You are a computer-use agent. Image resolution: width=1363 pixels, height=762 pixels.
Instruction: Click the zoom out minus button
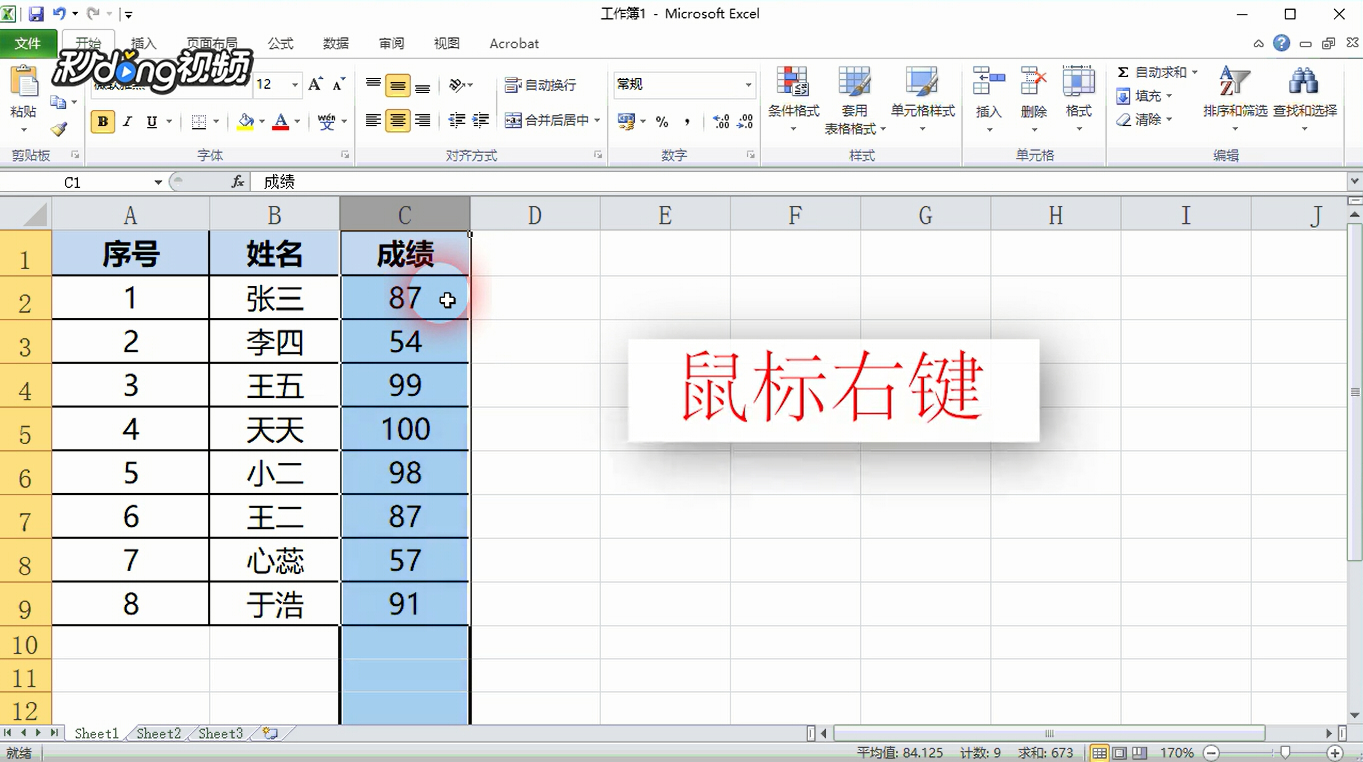tap(1211, 752)
